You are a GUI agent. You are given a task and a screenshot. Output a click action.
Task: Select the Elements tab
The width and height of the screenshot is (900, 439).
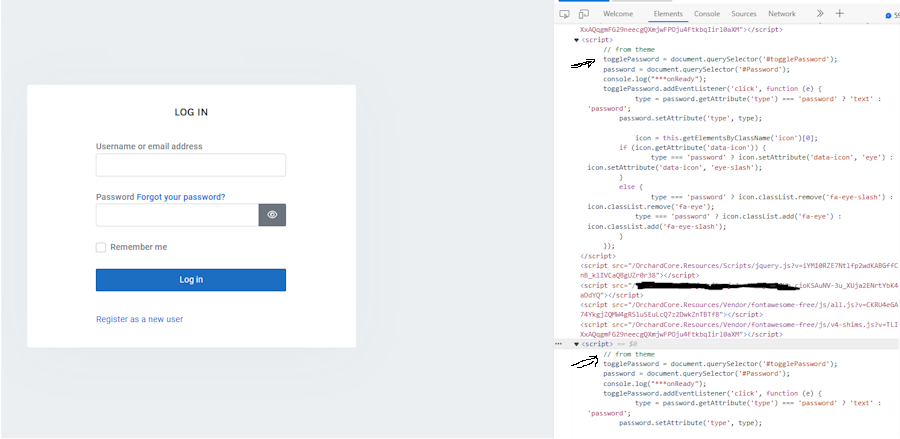coord(668,14)
